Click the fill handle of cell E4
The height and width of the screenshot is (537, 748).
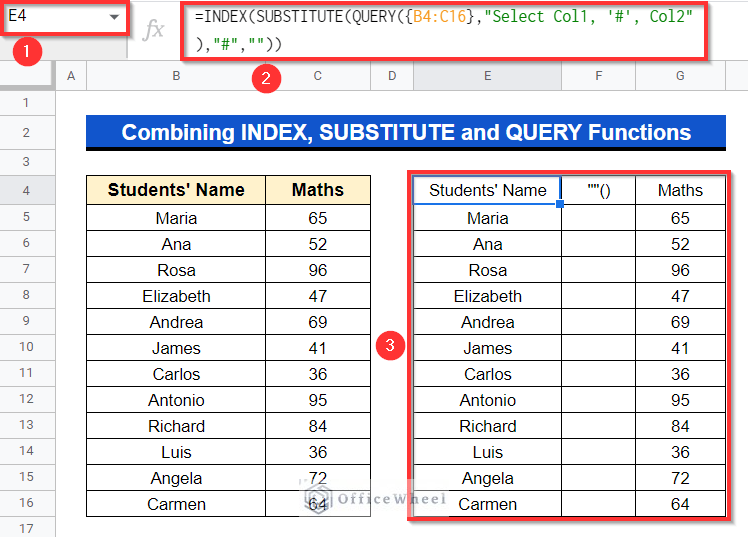(x=560, y=204)
